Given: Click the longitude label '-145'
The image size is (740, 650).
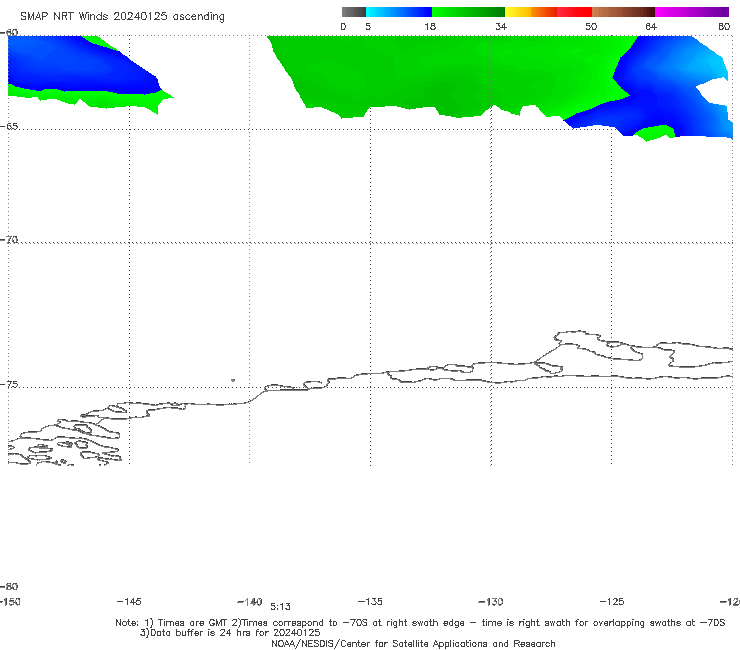Looking at the screenshot, I should tap(129, 601).
